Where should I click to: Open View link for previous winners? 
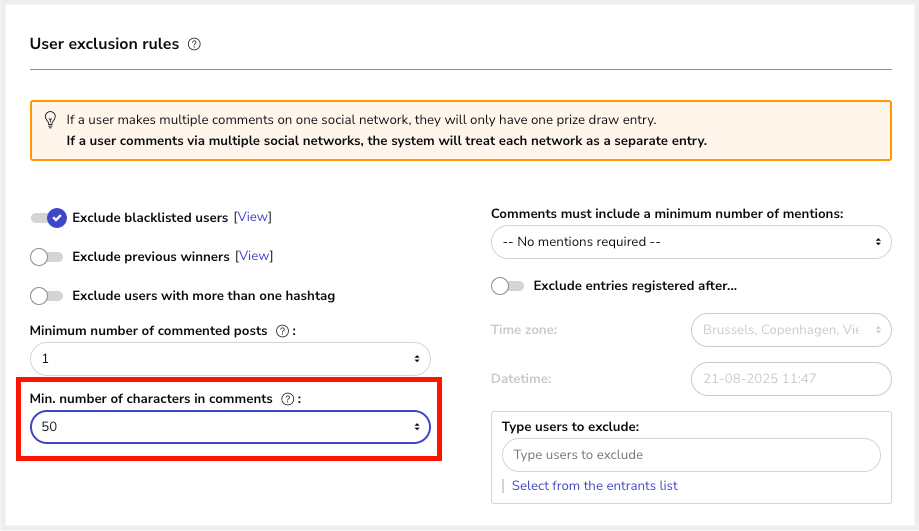(254, 256)
